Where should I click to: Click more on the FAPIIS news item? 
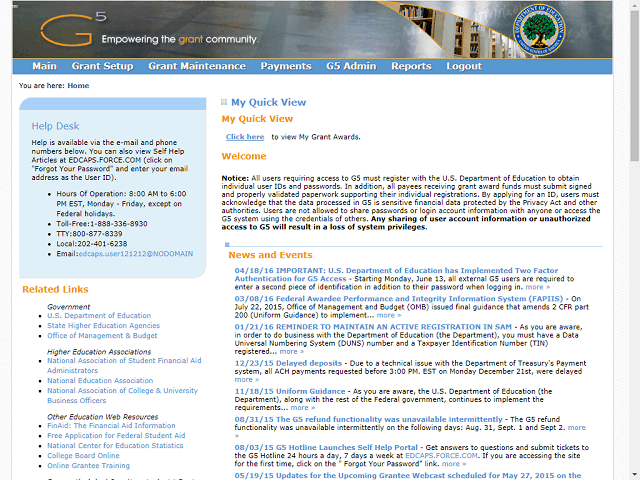[389, 315]
